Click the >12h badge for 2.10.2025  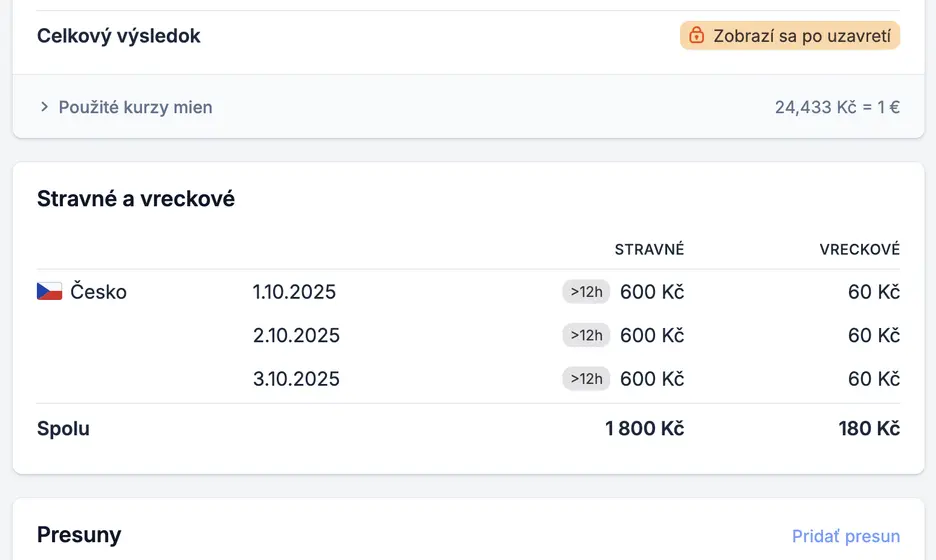pyautogui.click(x=586, y=335)
